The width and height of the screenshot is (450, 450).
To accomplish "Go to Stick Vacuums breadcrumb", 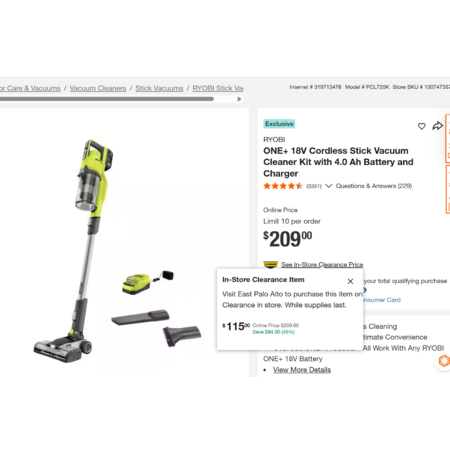I will pyautogui.click(x=159, y=88).
